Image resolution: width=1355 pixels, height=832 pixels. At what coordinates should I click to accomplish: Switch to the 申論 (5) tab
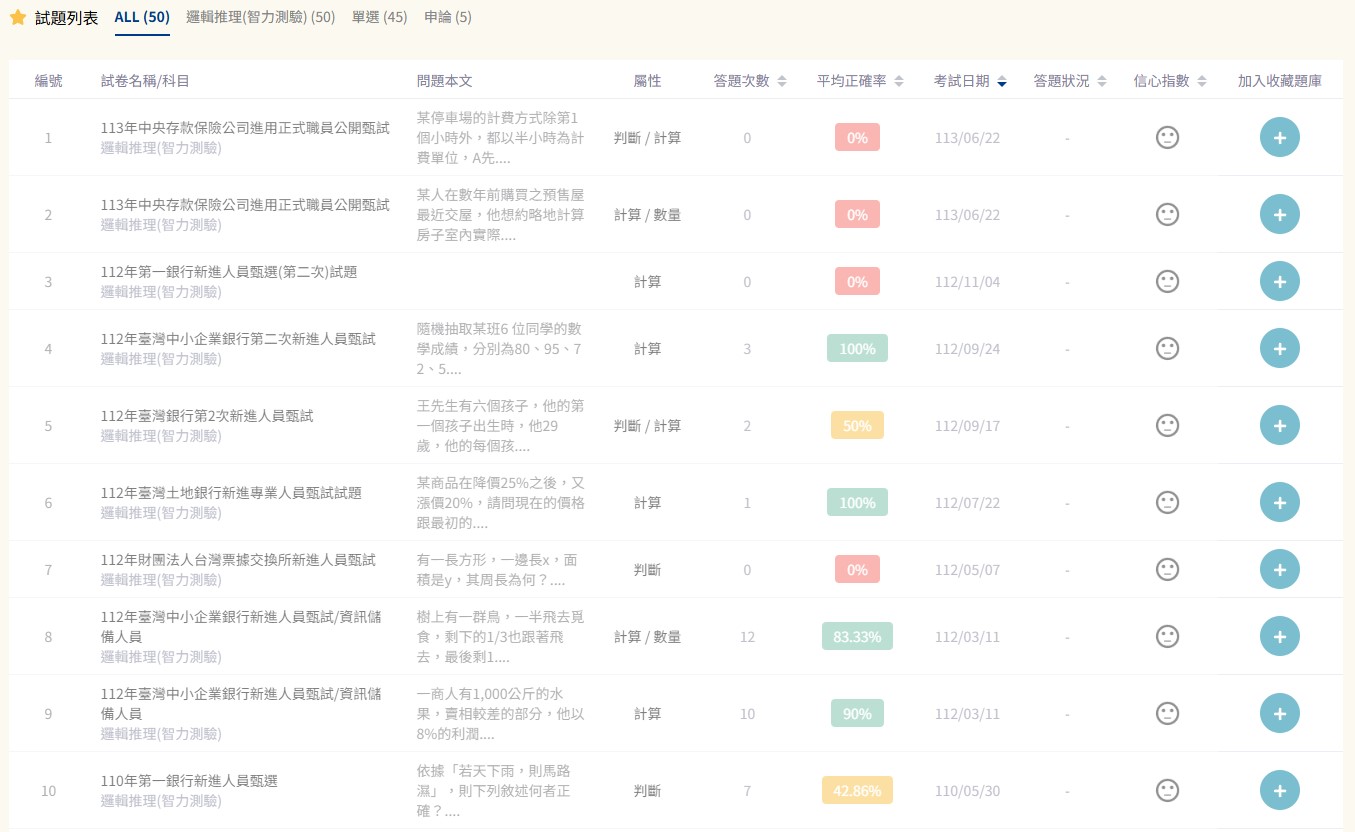[448, 18]
